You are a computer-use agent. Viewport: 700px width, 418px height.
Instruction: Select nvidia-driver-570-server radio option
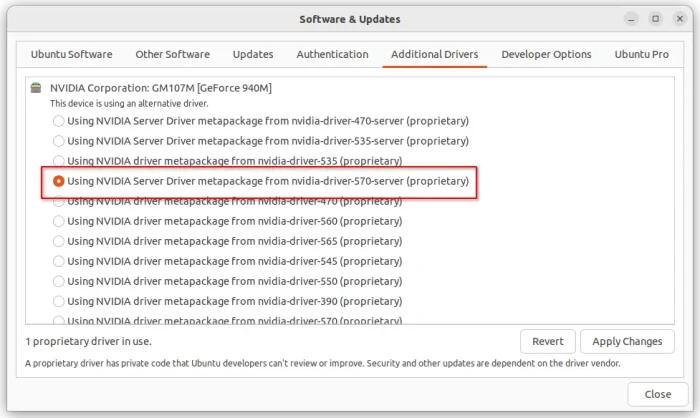click(58, 181)
